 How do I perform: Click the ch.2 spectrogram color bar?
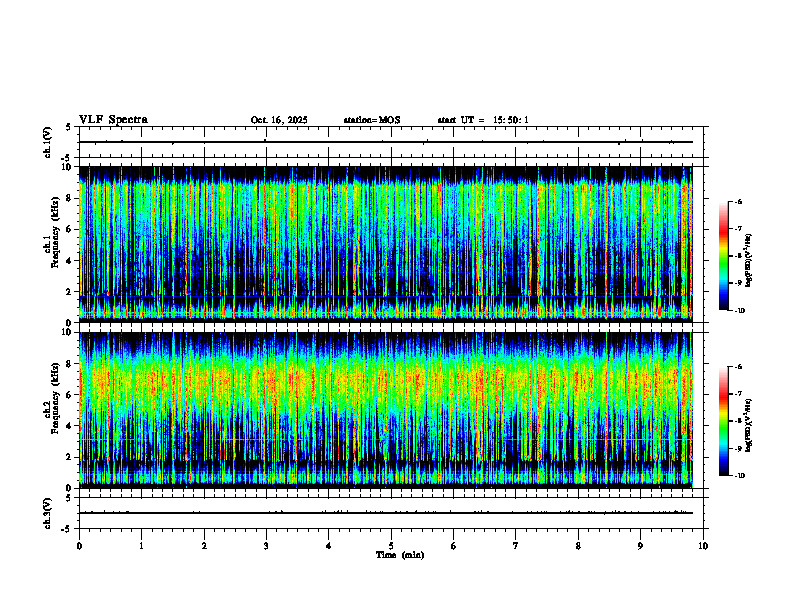pos(723,421)
